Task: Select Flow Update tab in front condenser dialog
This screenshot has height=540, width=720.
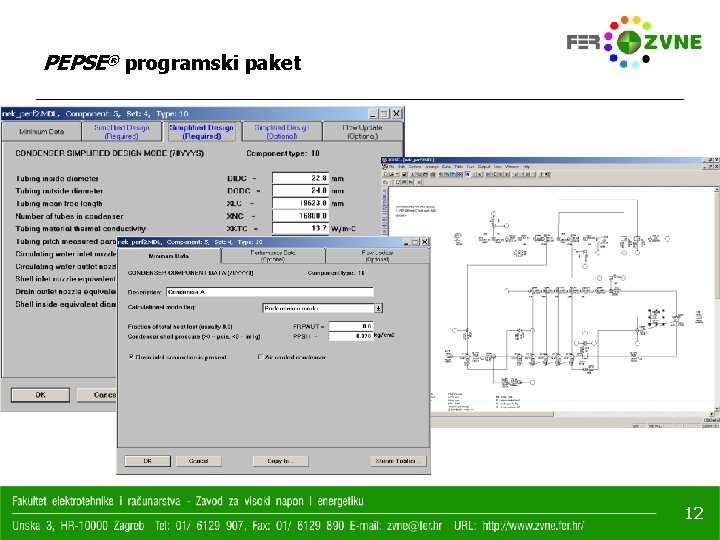Action: 377,256
